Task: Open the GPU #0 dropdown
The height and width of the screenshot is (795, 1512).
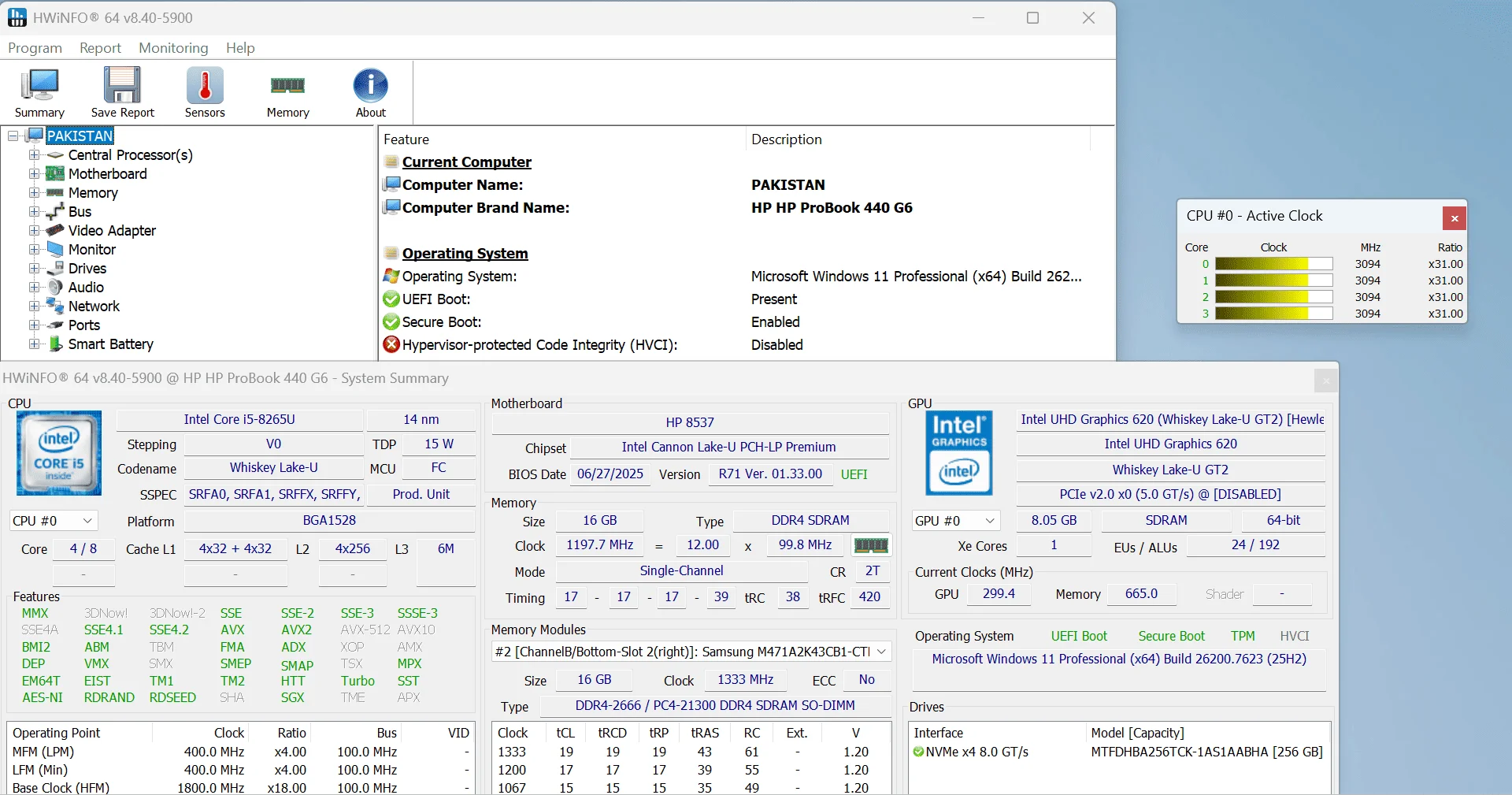Action: (988, 521)
